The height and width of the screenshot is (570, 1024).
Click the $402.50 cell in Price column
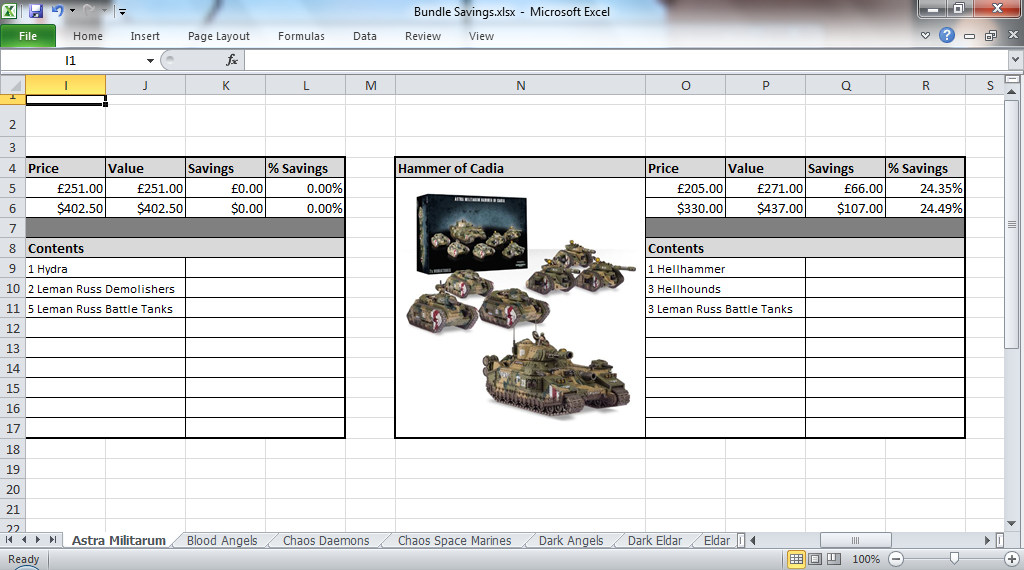coord(65,208)
